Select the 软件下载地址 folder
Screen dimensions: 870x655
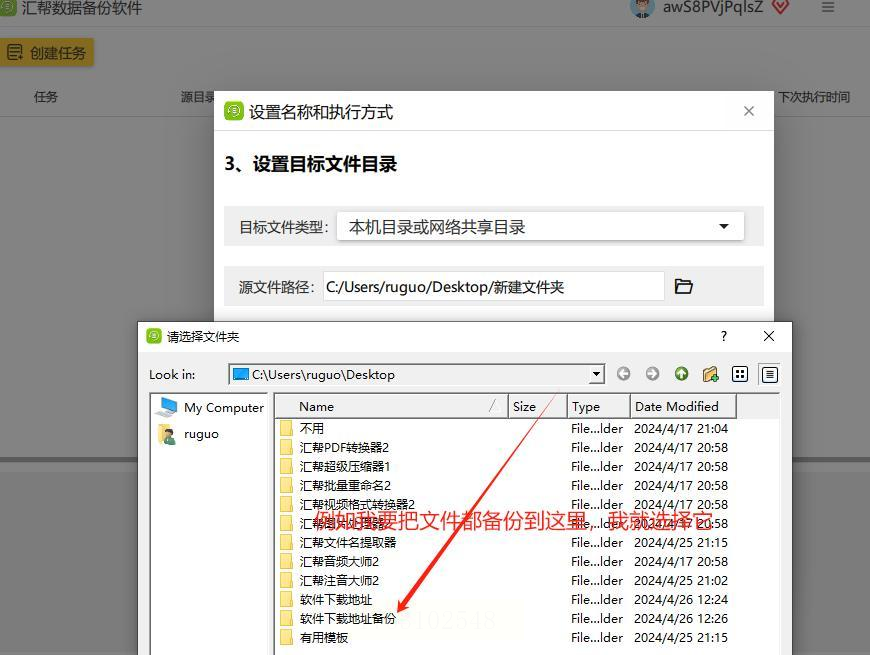click(x=336, y=600)
